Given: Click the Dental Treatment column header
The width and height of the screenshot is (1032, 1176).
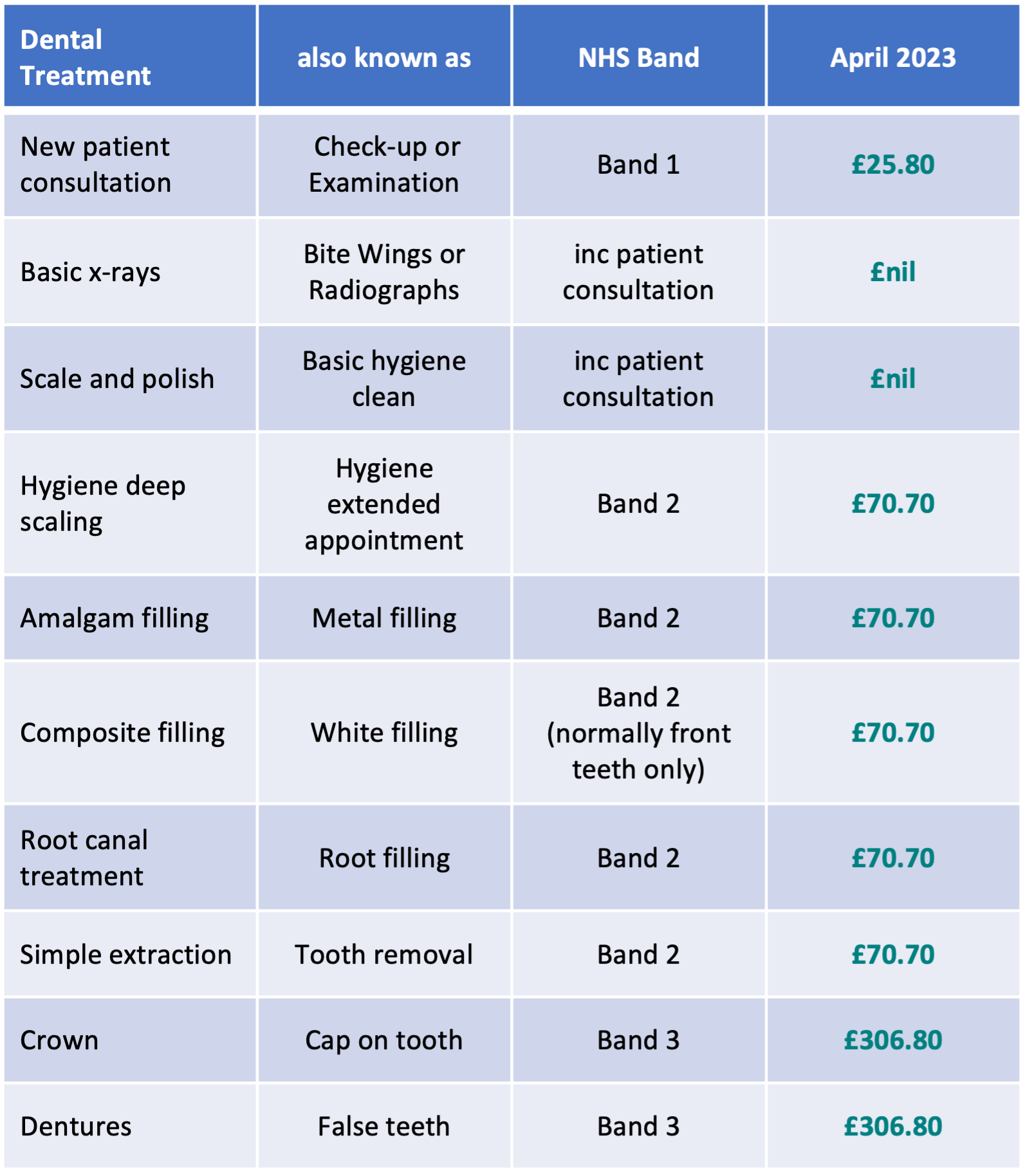Looking at the screenshot, I should coord(130,56).
